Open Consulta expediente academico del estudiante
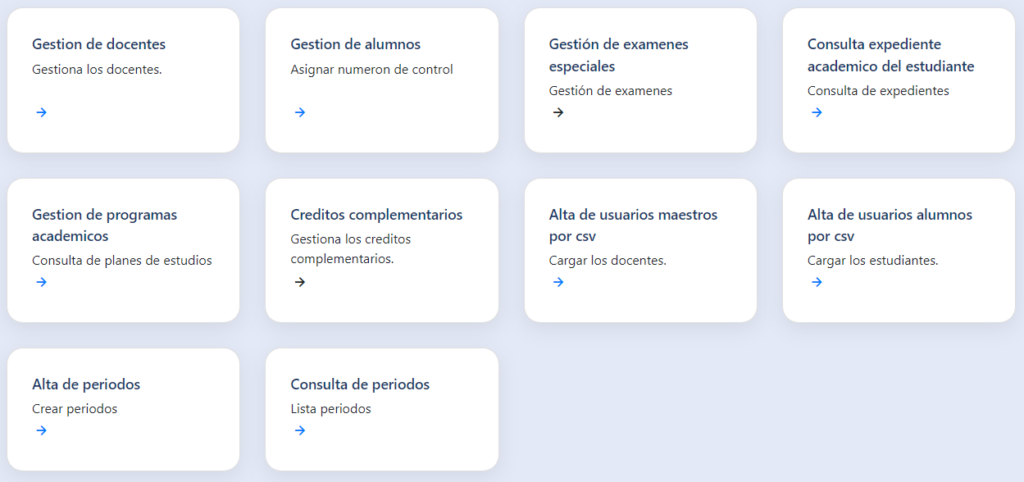 (890, 55)
